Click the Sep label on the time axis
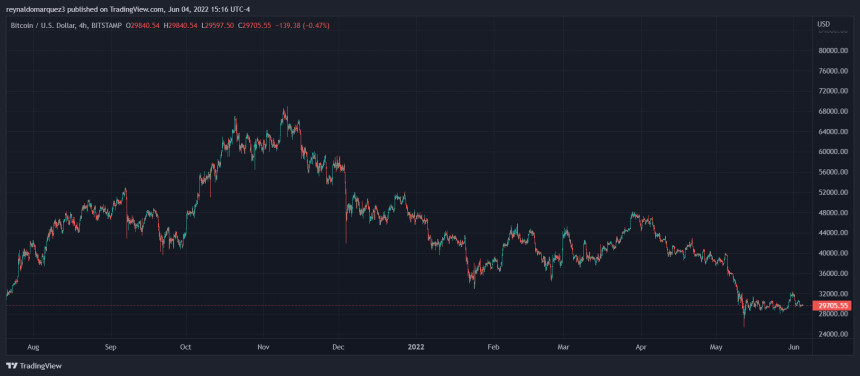 [x=111, y=347]
